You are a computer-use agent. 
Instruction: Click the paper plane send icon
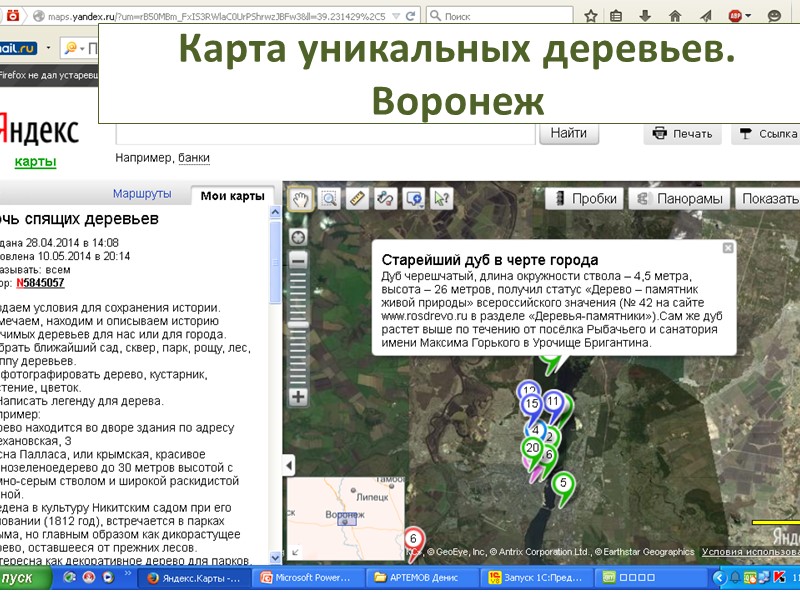(x=706, y=16)
